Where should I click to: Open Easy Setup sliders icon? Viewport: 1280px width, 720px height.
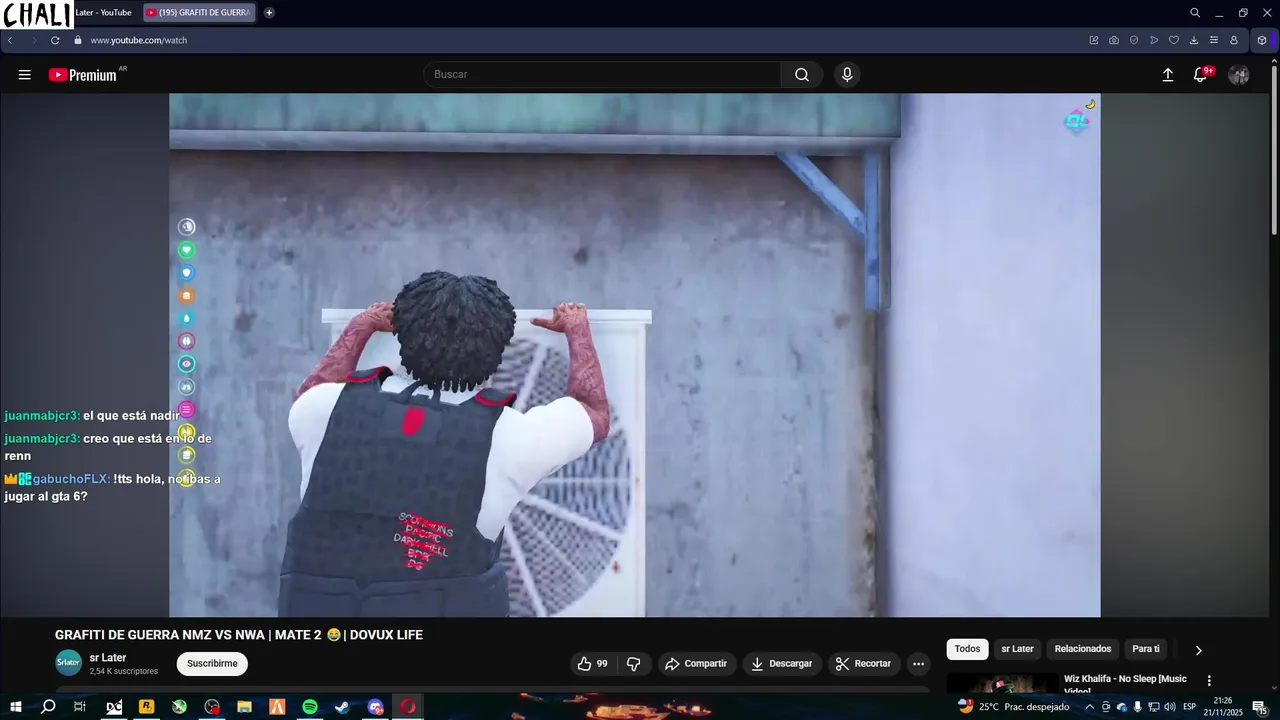1214,40
